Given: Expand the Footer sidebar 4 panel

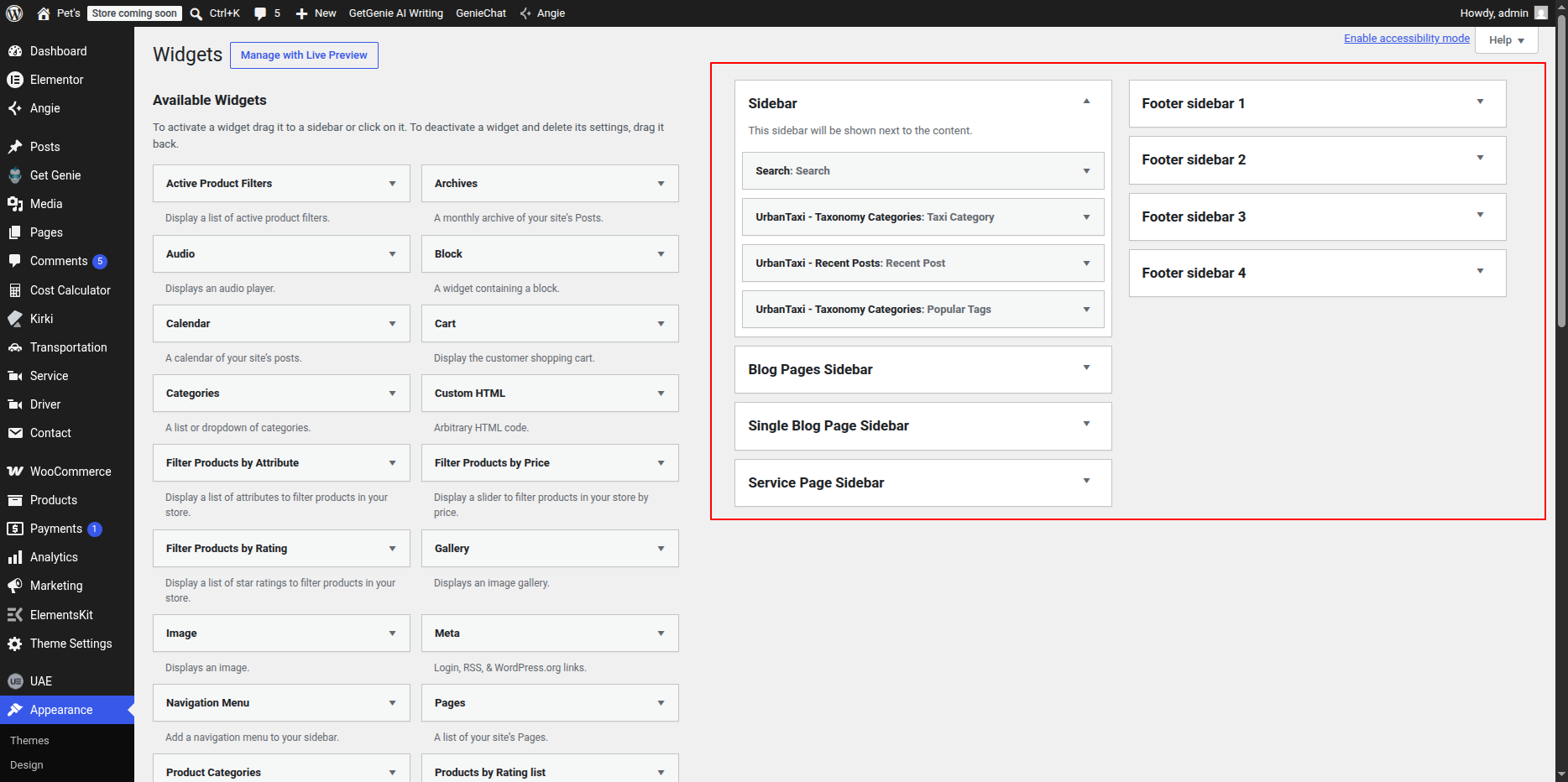Looking at the screenshot, I should coord(1480,271).
